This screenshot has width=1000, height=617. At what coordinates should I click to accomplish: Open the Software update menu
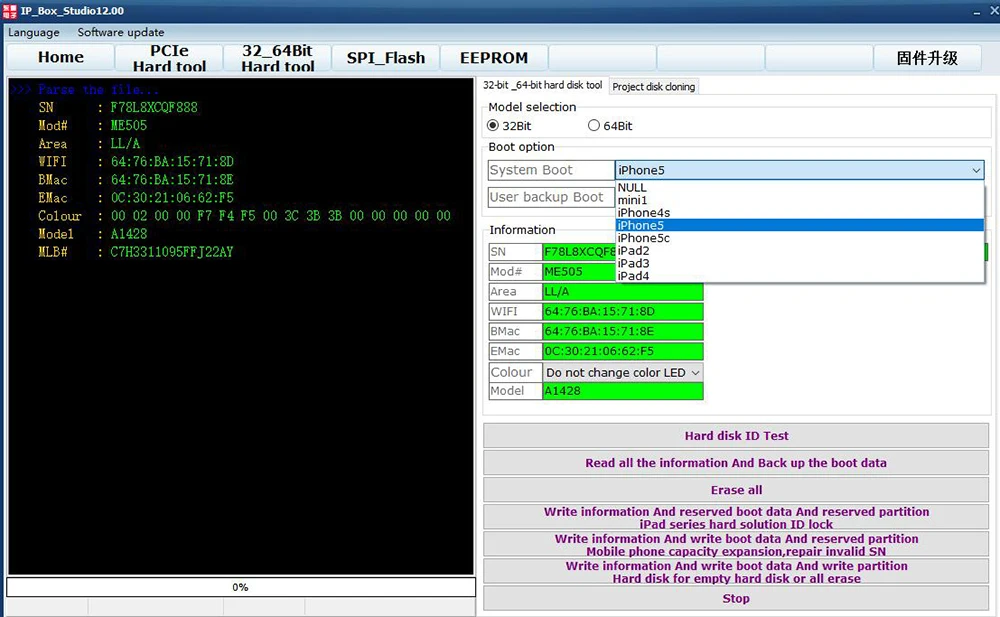pyautogui.click(x=121, y=32)
